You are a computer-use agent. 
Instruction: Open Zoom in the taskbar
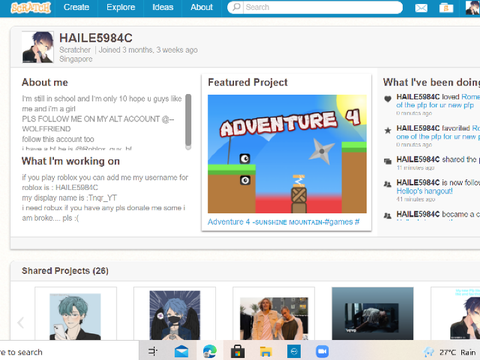[x=322, y=352]
